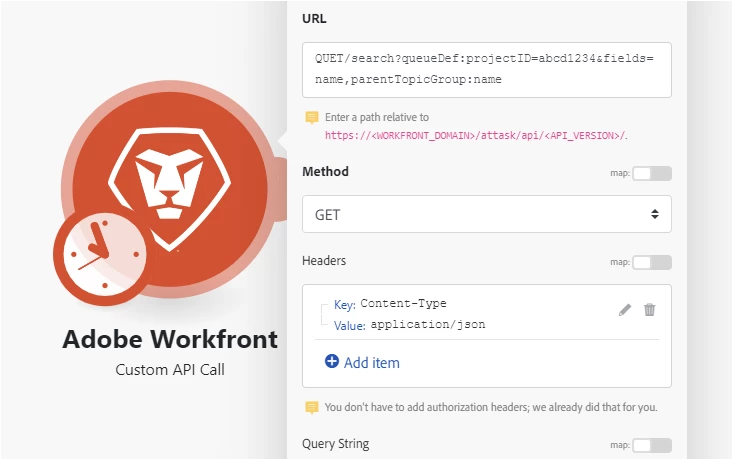Click the URL section label
Image resolution: width=733 pixels, height=460 pixels.
(x=314, y=19)
